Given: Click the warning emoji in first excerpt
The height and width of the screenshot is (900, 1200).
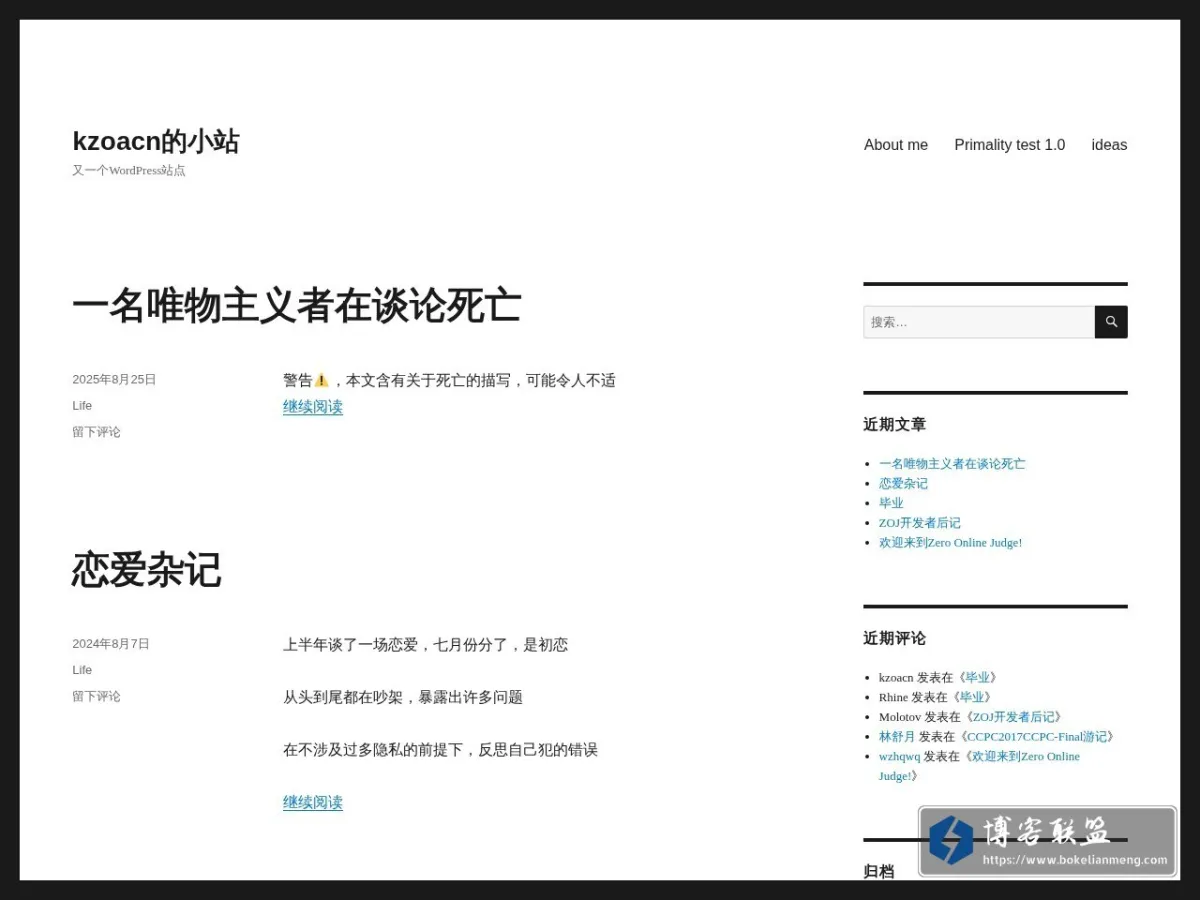Looking at the screenshot, I should point(321,380).
